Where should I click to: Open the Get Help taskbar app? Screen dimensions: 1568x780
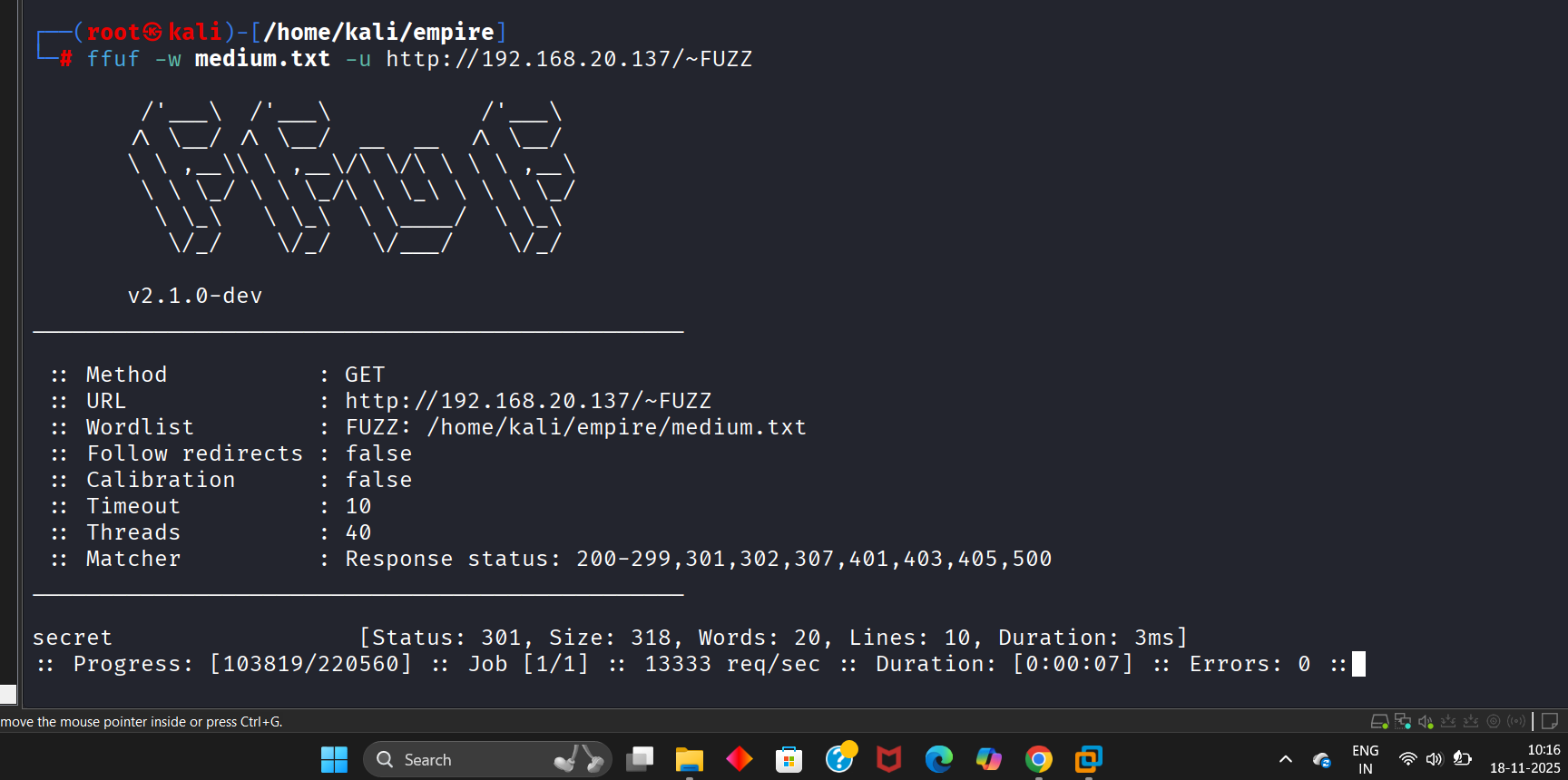[x=839, y=759]
